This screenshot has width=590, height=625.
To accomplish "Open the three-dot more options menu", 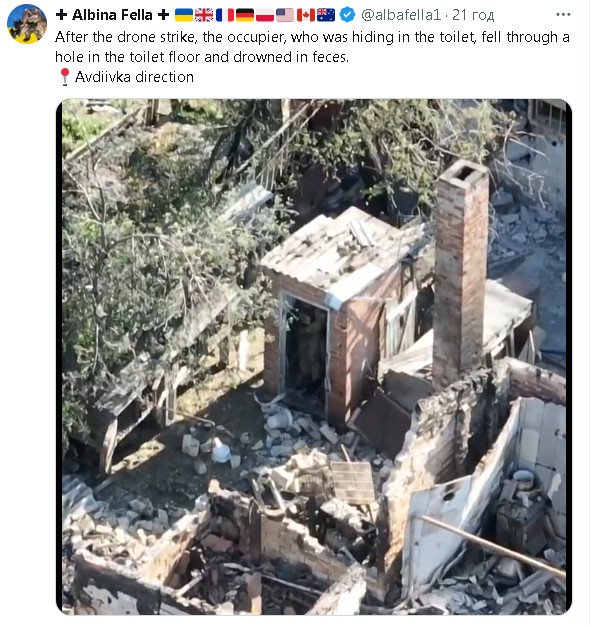I will [563, 15].
